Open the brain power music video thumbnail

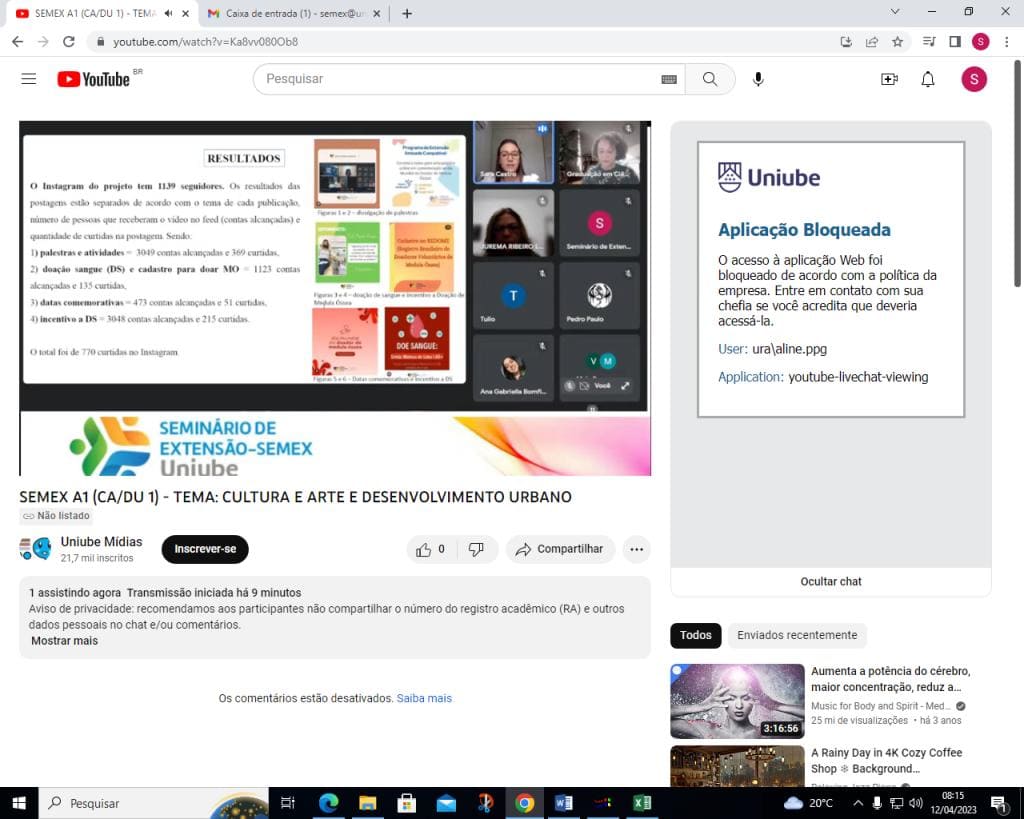(x=737, y=701)
